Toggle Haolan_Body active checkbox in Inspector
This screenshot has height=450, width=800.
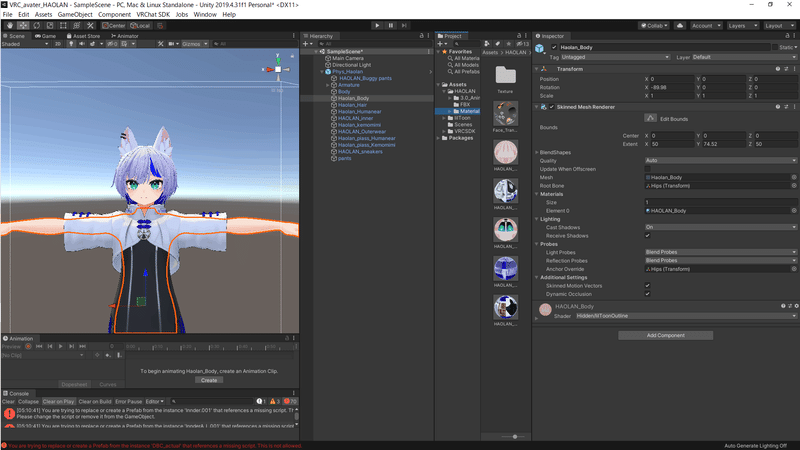click(x=554, y=47)
